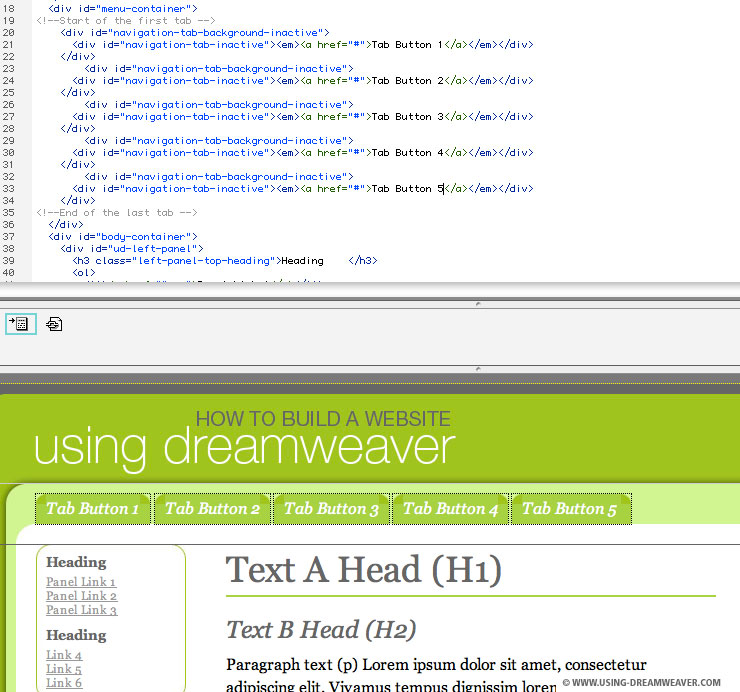Follow the Link 5 hyperlink
Viewport: 740px width, 692px height.
point(64,669)
